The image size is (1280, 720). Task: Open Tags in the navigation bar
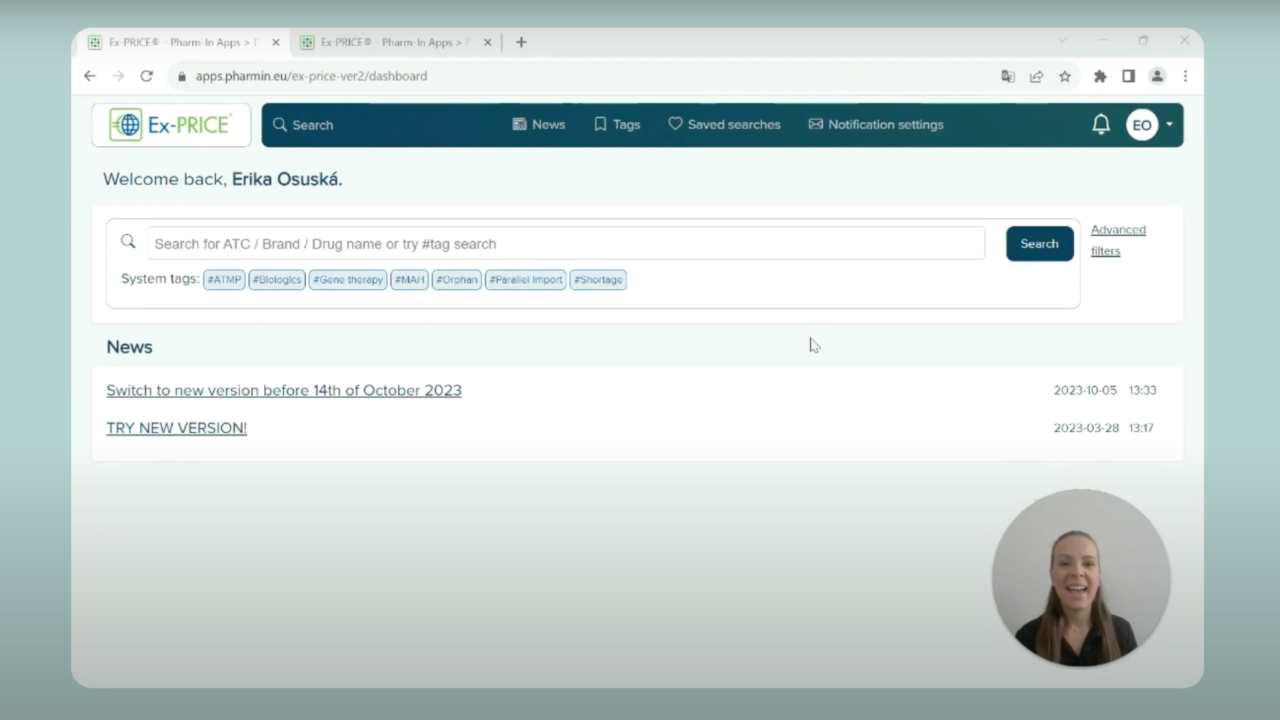point(617,125)
